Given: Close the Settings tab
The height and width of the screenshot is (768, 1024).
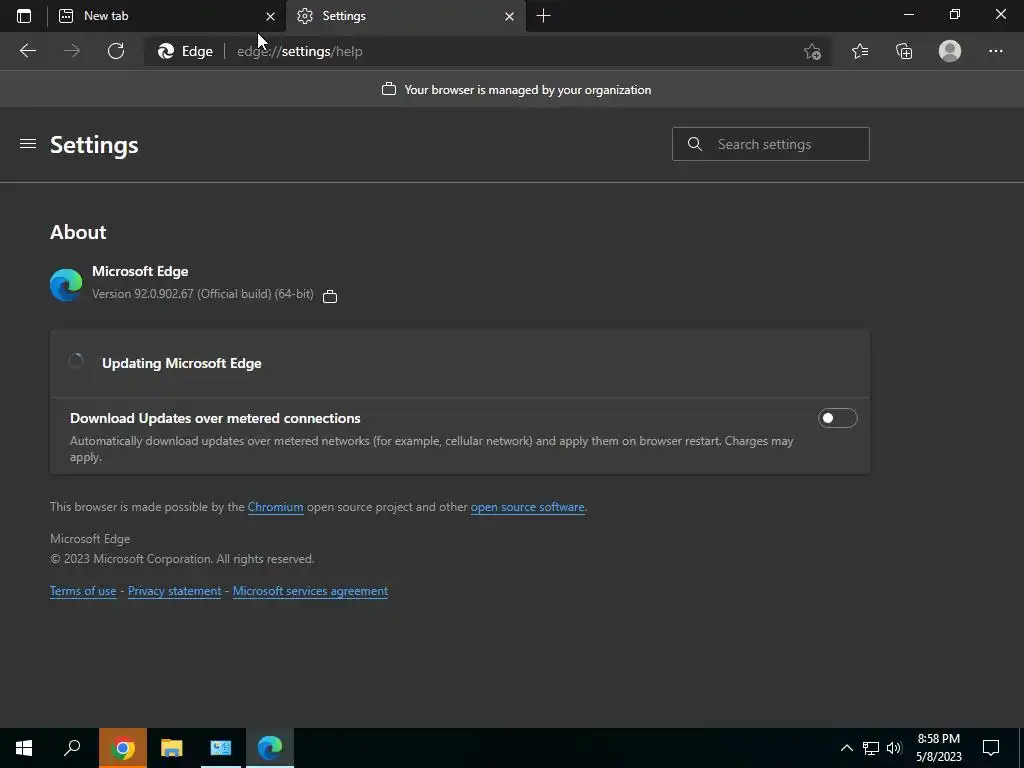Looking at the screenshot, I should point(509,16).
